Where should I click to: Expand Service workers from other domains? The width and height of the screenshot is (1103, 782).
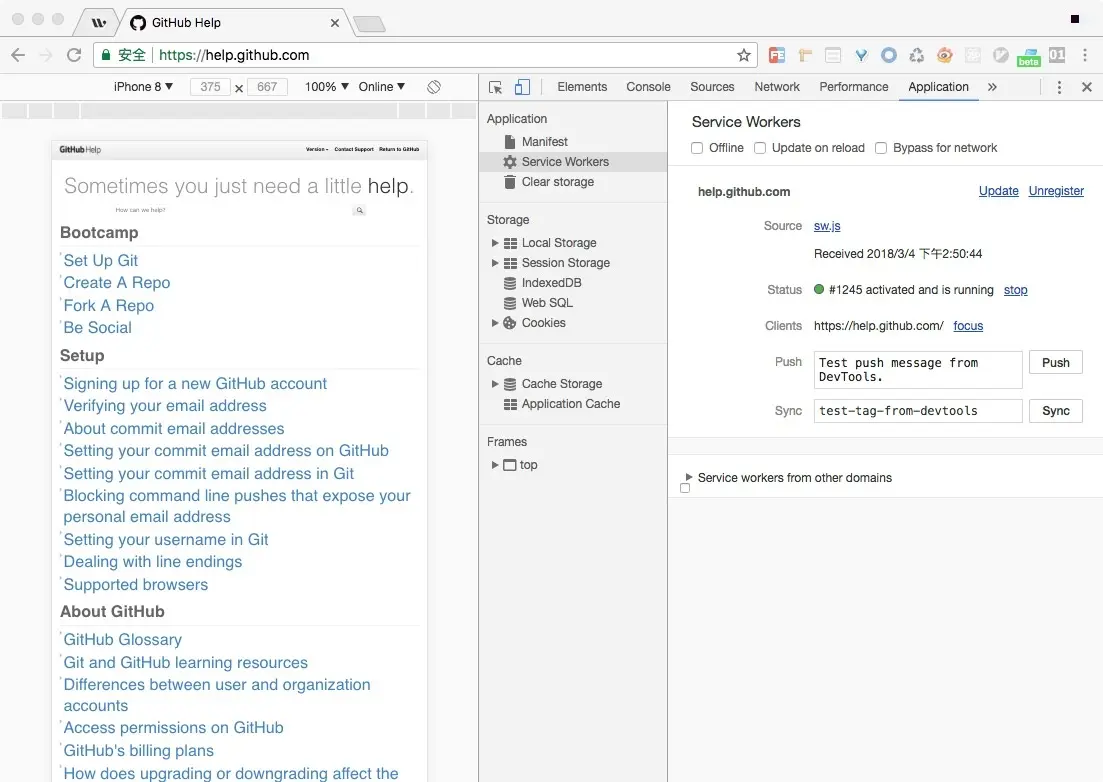click(x=689, y=477)
